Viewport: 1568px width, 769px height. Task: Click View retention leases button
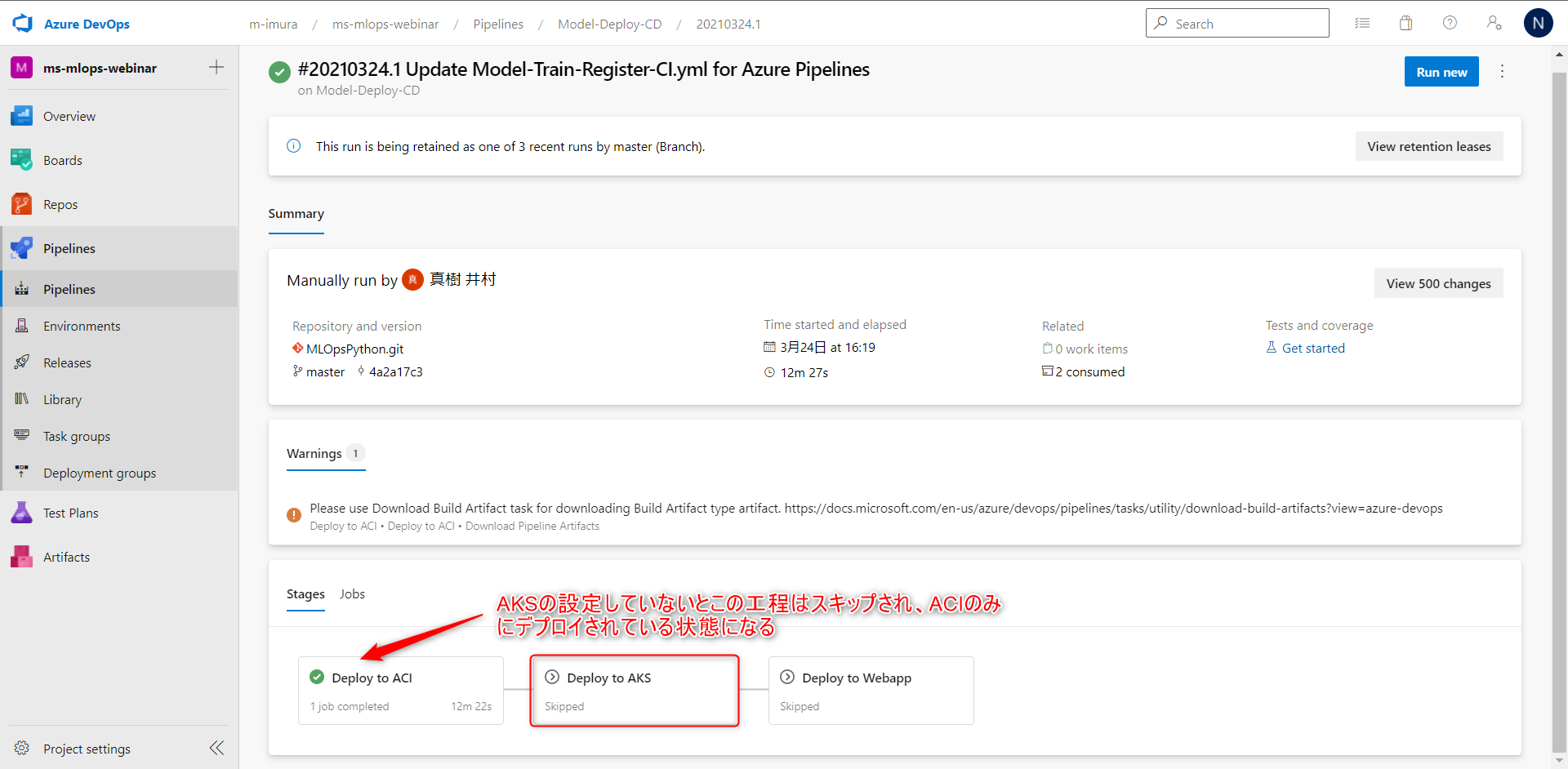(x=1428, y=146)
